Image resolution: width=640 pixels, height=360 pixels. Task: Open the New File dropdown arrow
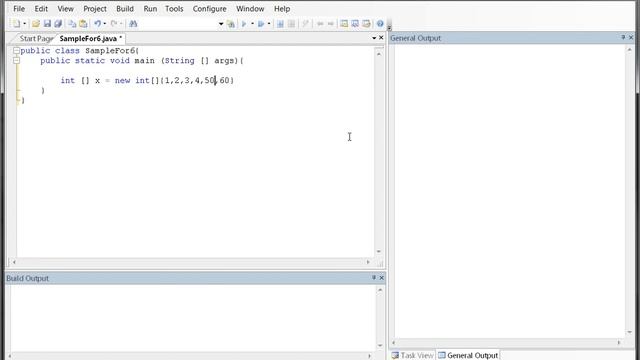point(24,24)
